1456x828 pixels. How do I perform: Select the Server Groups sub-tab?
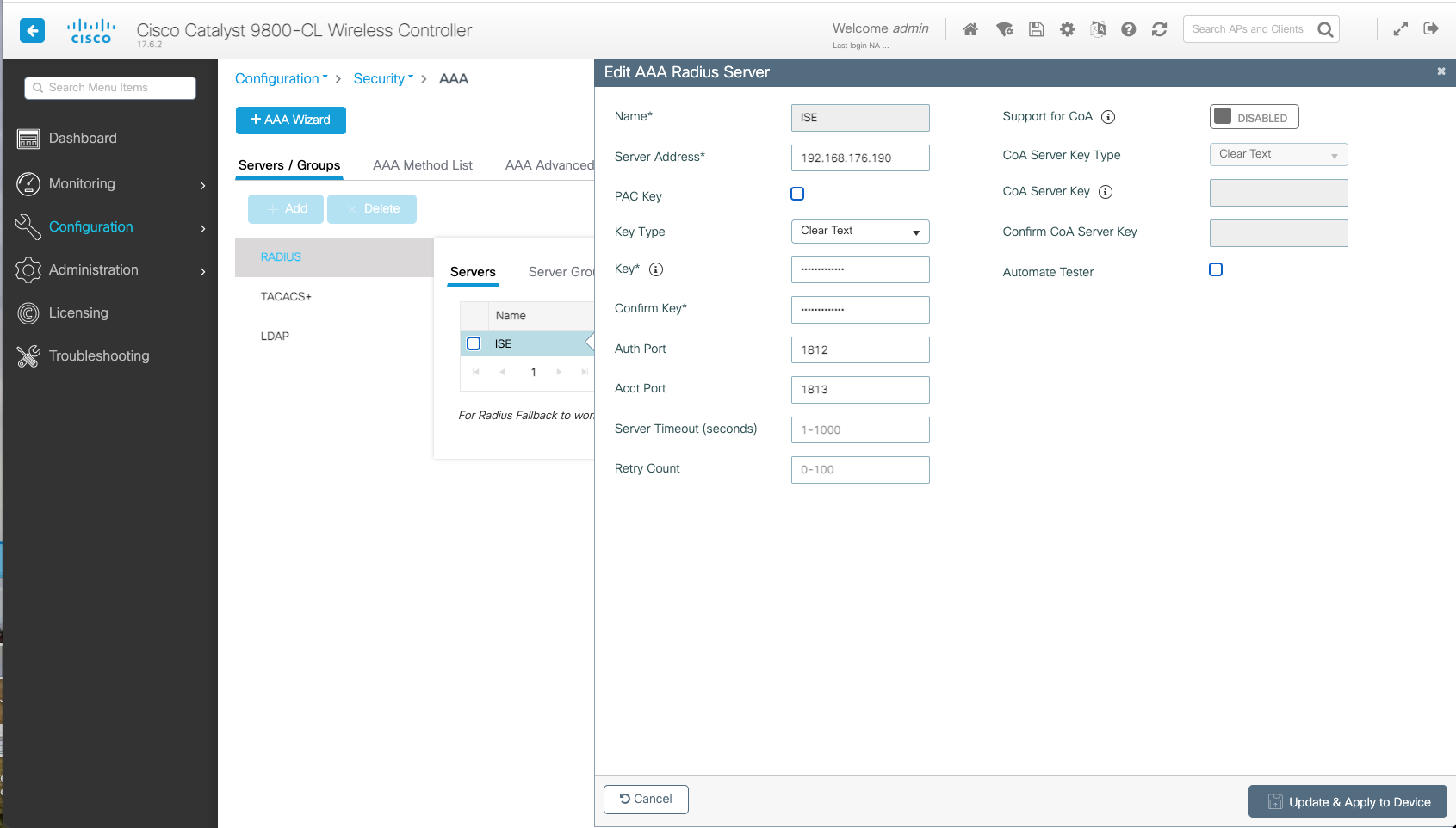[x=561, y=272]
